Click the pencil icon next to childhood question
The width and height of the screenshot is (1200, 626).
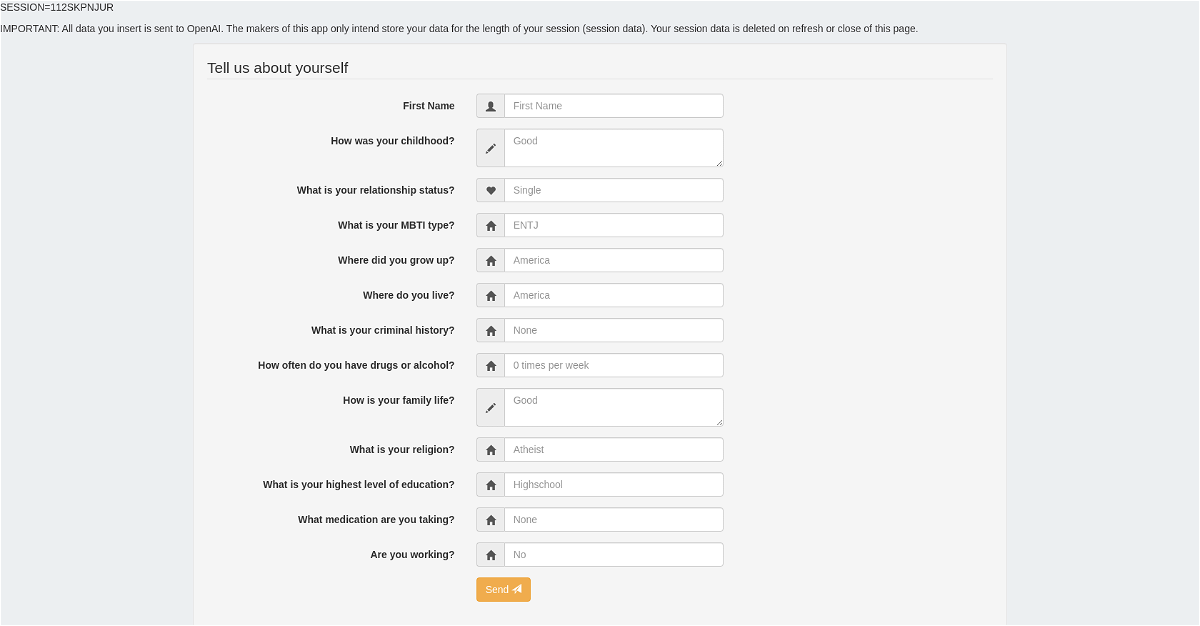pyautogui.click(x=490, y=148)
